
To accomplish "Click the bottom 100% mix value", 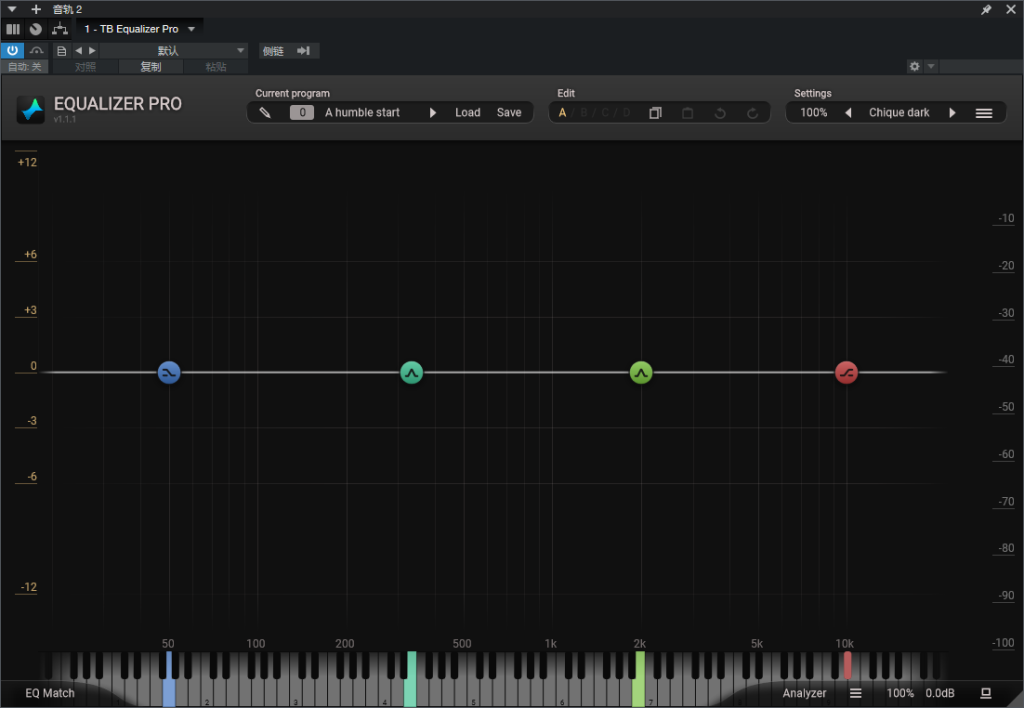I will pyautogui.click(x=900, y=693).
